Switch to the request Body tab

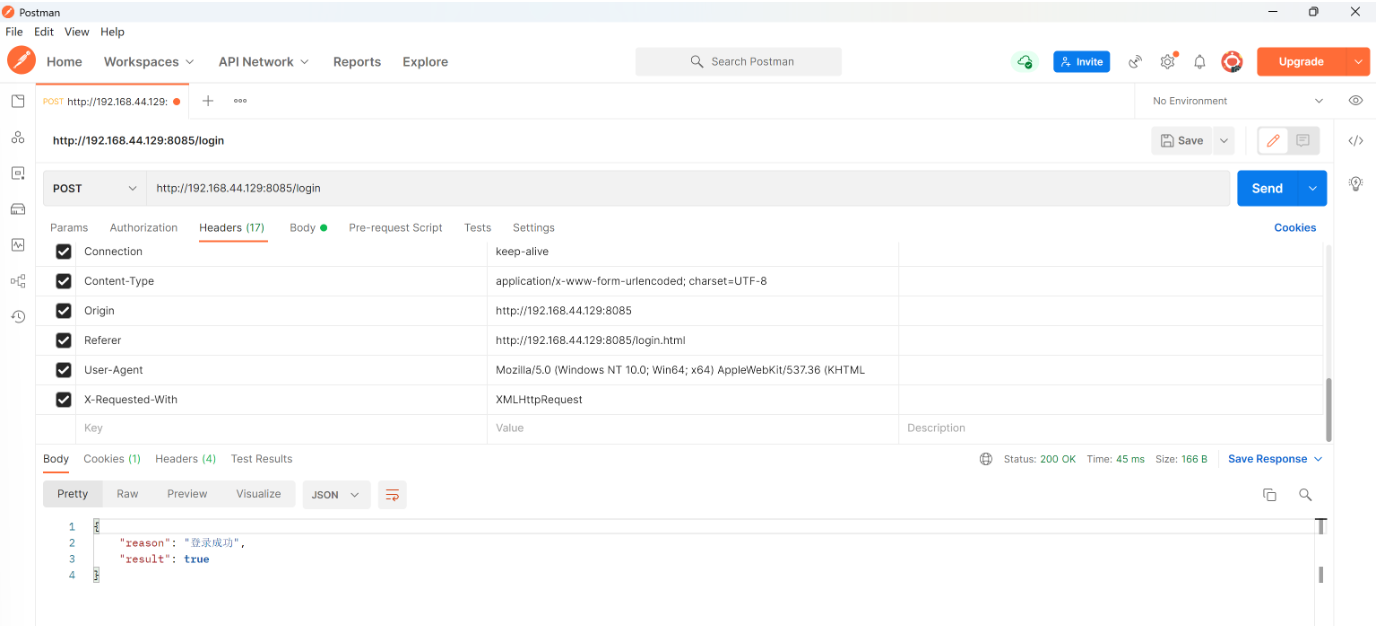(308, 228)
